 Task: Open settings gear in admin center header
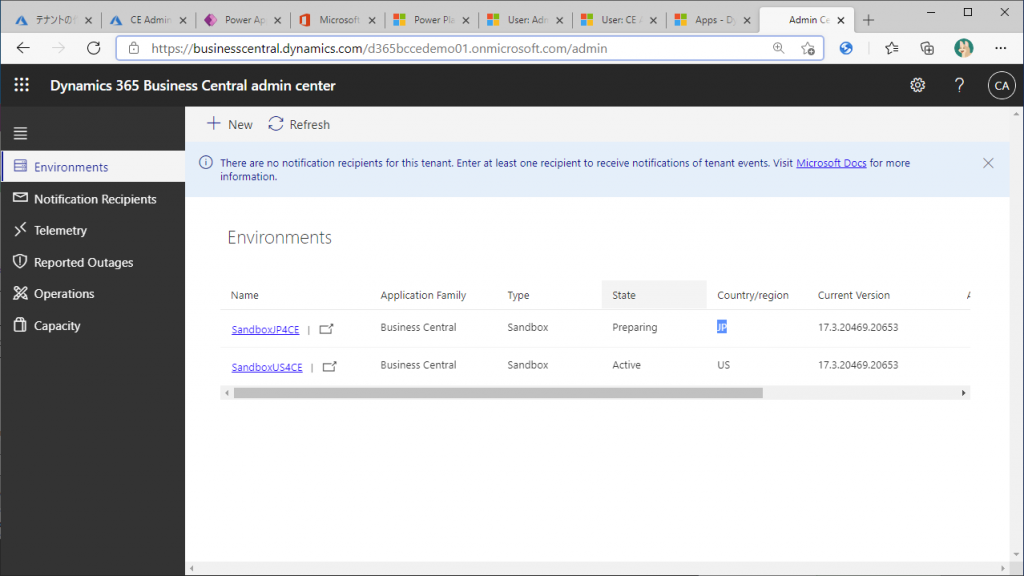(x=918, y=85)
